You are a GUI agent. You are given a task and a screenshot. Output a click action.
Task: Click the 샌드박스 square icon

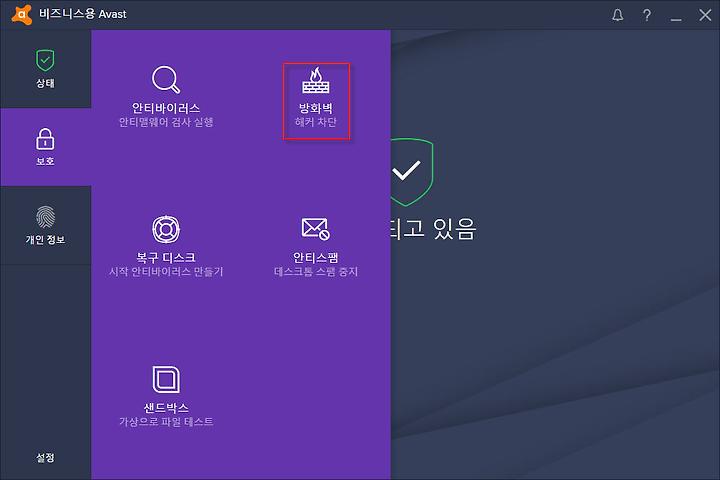tap(166, 379)
